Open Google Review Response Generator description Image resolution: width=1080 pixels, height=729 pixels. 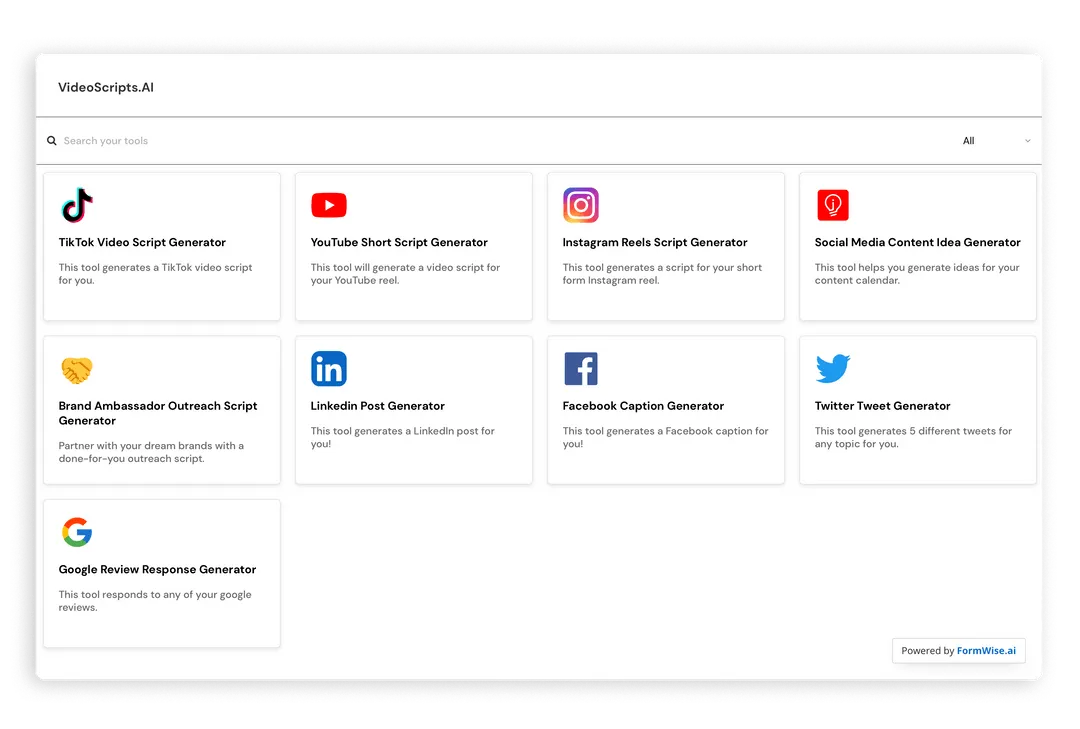155,601
